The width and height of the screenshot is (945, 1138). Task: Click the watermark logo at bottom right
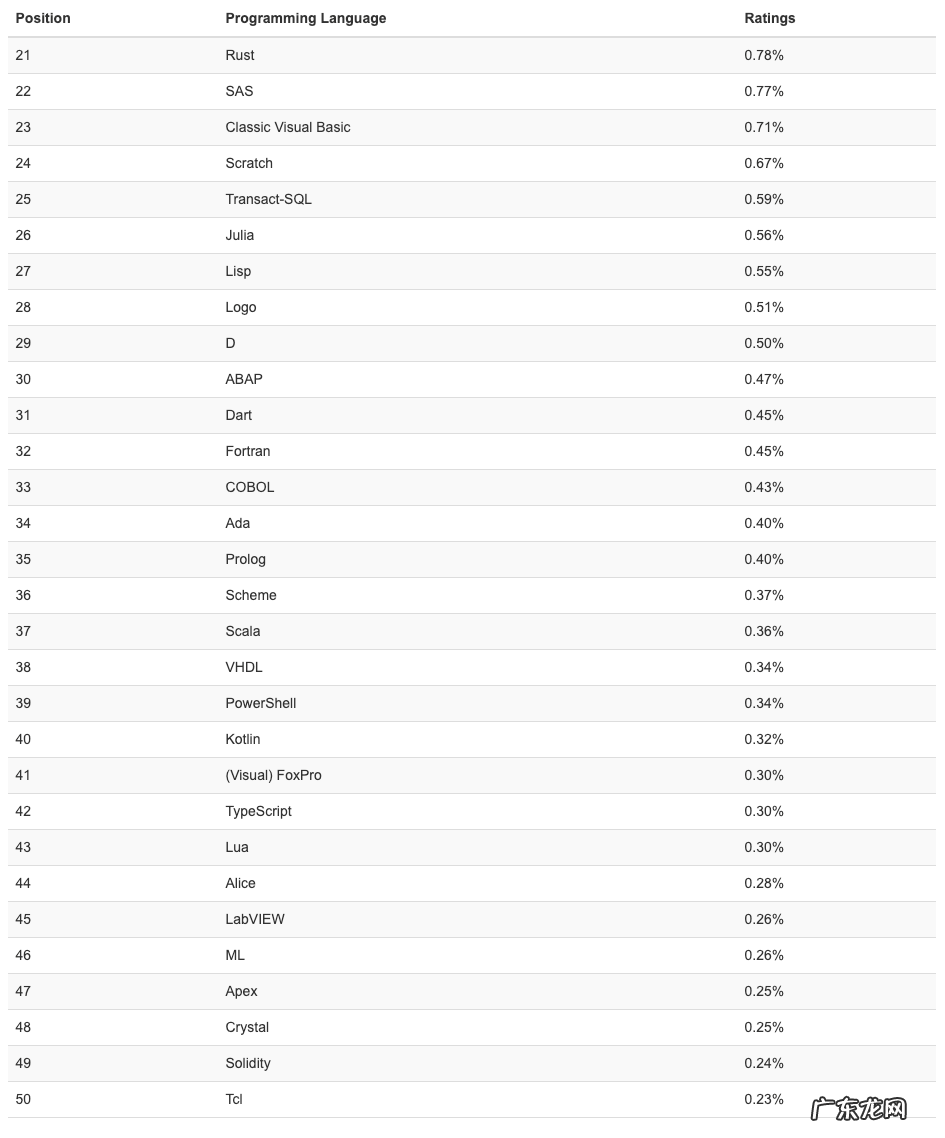point(859,1109)
